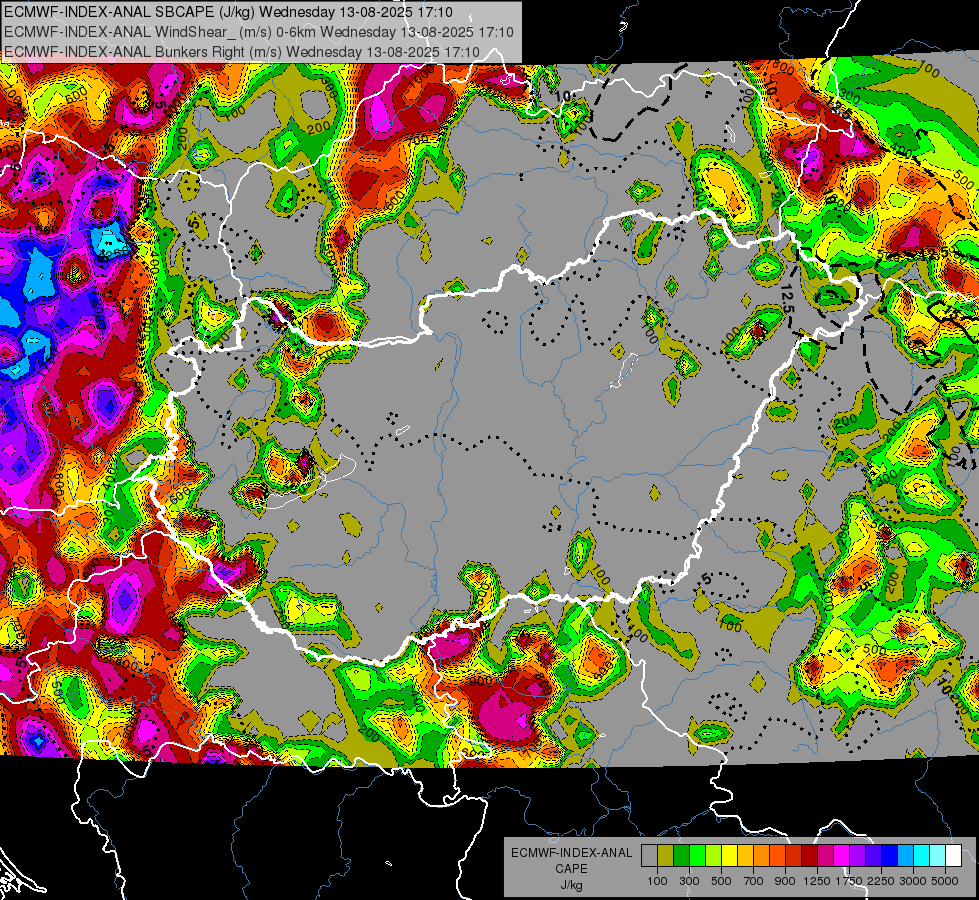Click the legend tick value 1250

pos(817,881)
